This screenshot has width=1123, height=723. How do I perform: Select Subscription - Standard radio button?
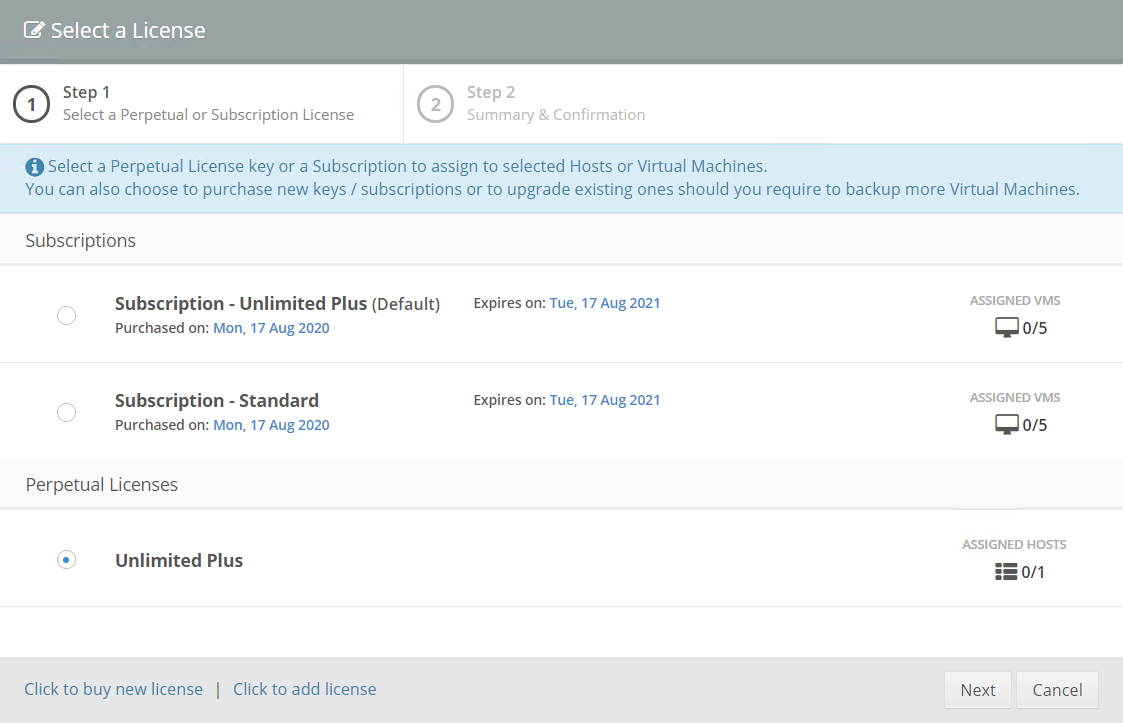[66, 413]
